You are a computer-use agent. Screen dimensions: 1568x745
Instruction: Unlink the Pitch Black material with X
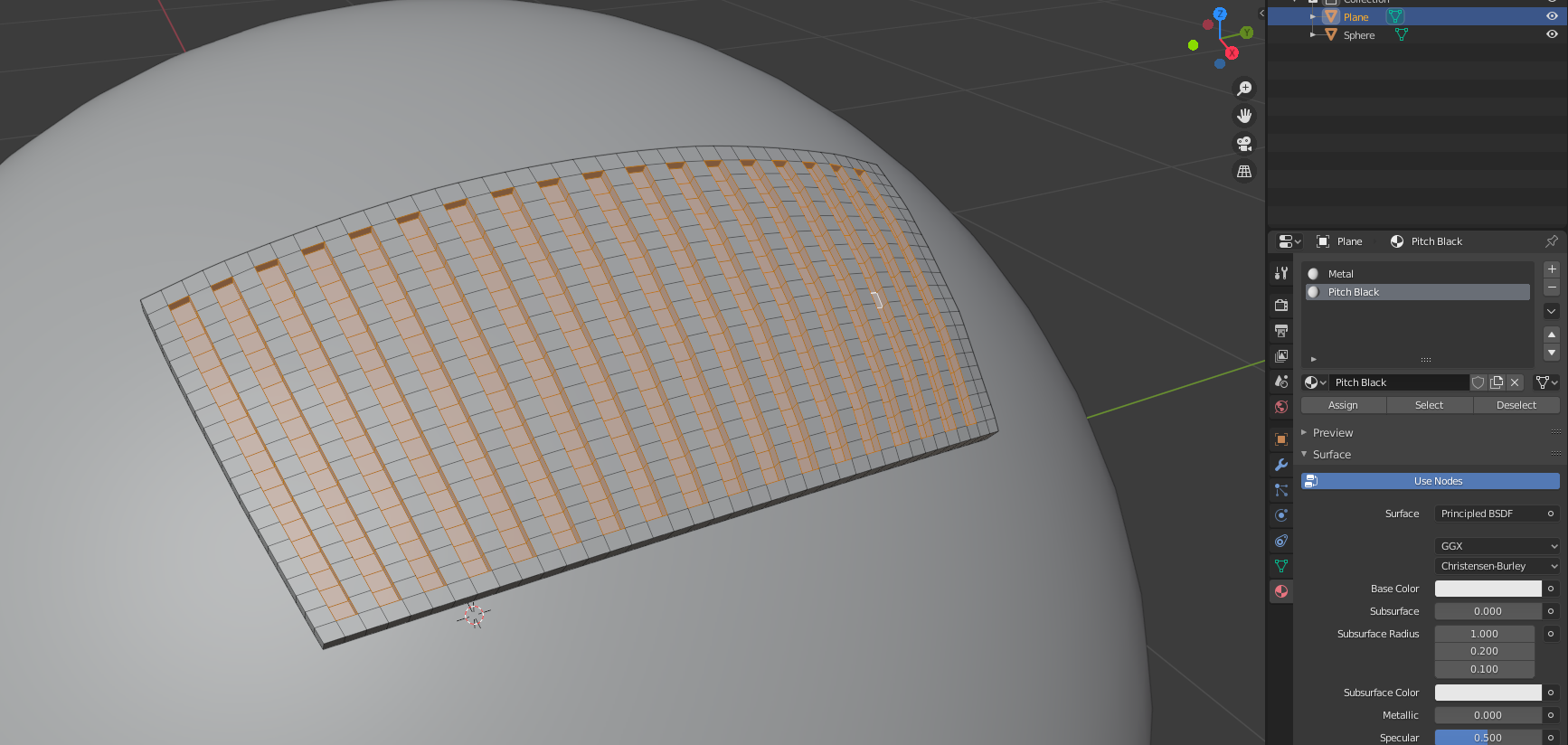pyautogui.click(x=1515, y=382)
